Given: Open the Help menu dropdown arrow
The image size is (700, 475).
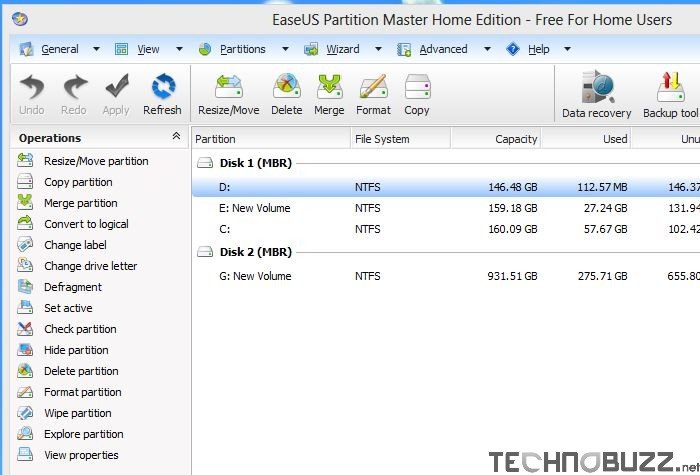Looking at the screenshot, I should coord(567,49).
